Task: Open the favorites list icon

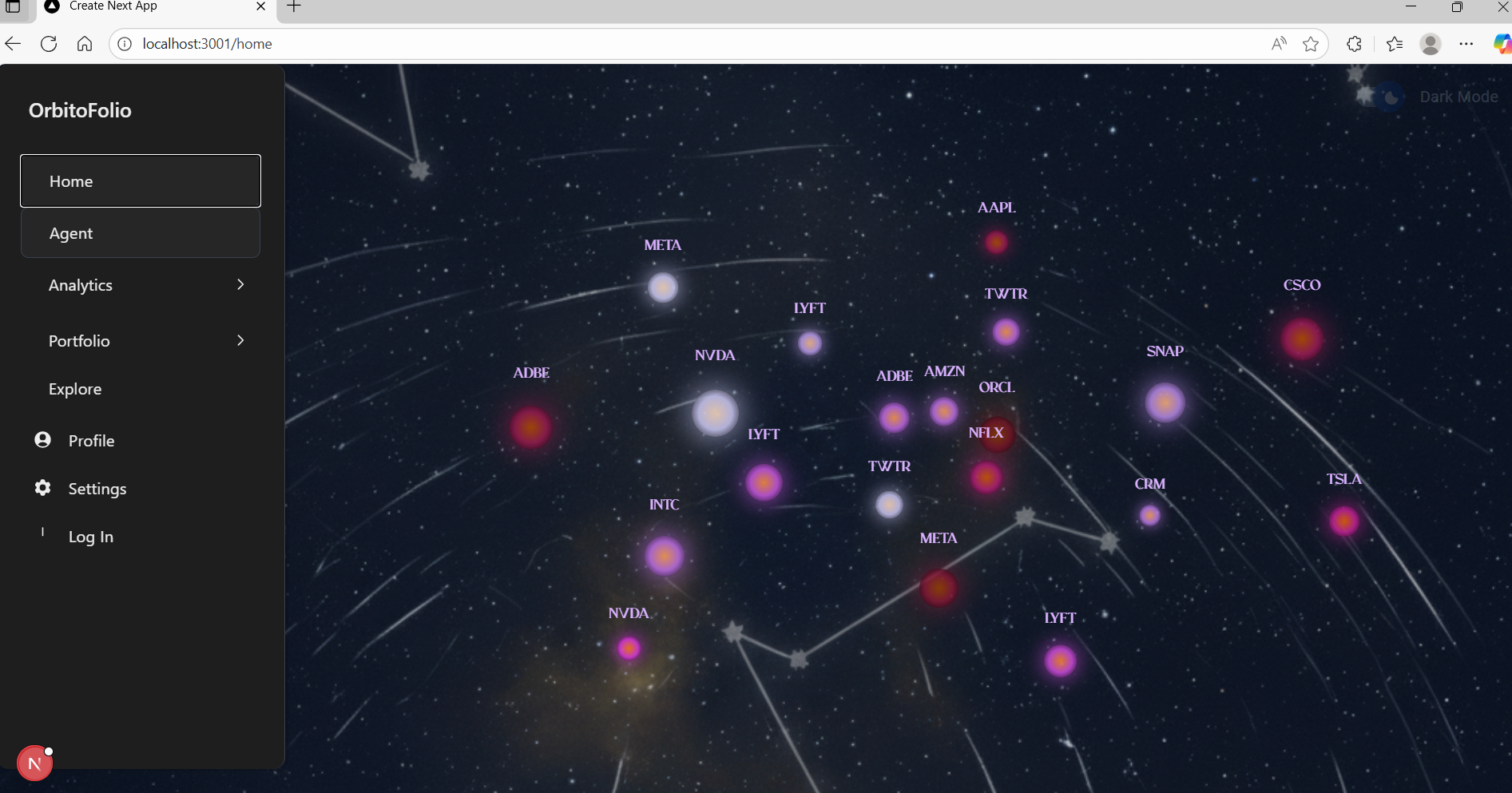Action: pos(1395,44)
